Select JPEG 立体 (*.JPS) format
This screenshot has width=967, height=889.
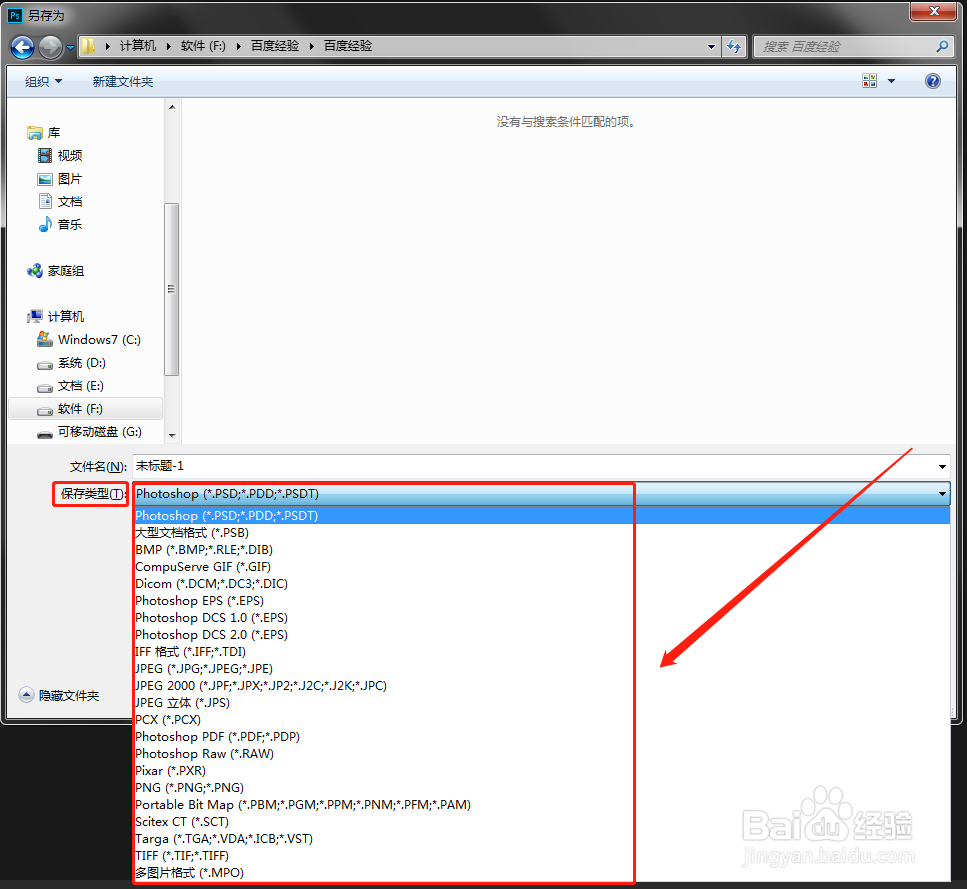pyautogui.click(x=541, y=702)
